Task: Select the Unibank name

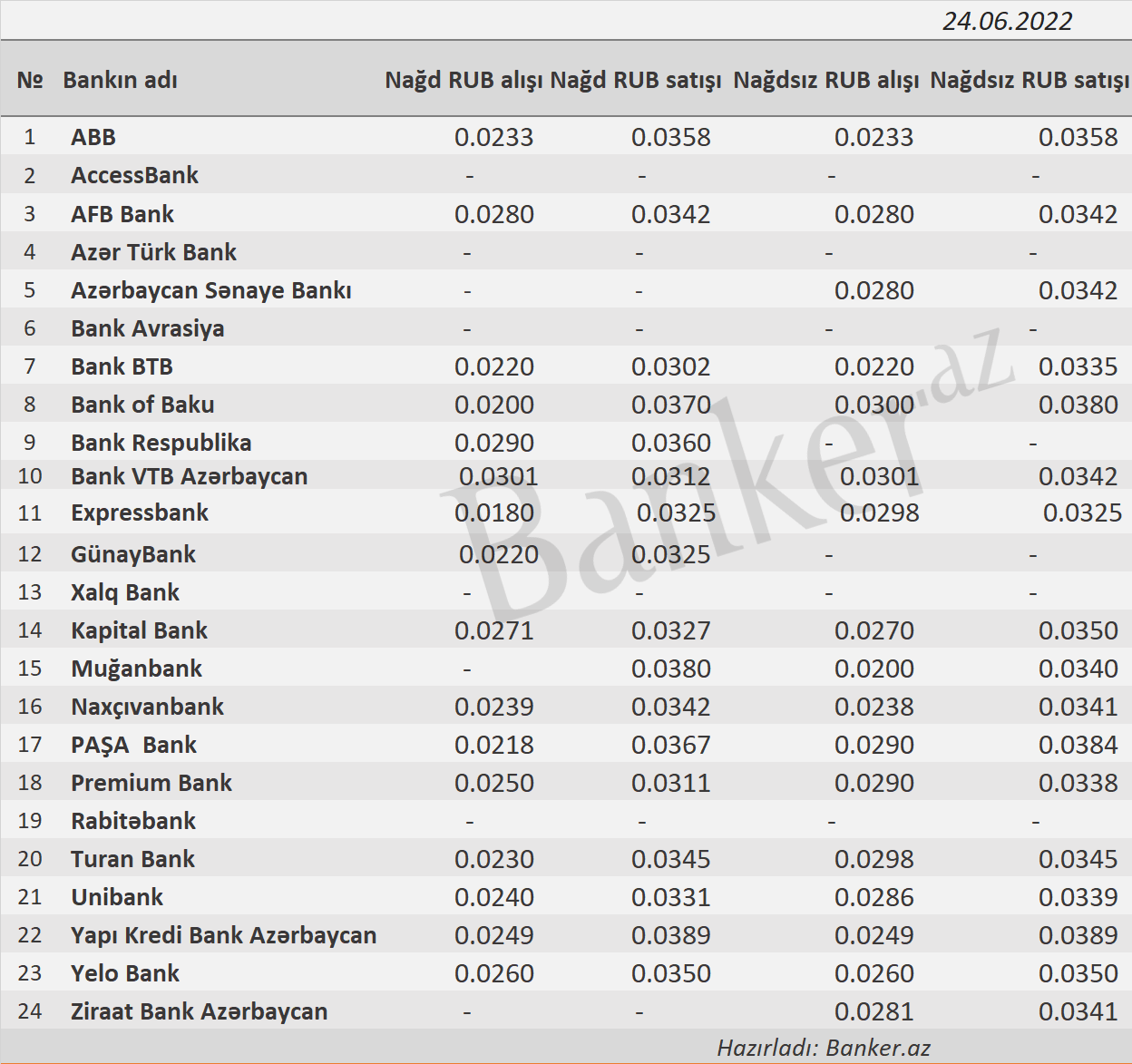Action: tap(117, 897)
